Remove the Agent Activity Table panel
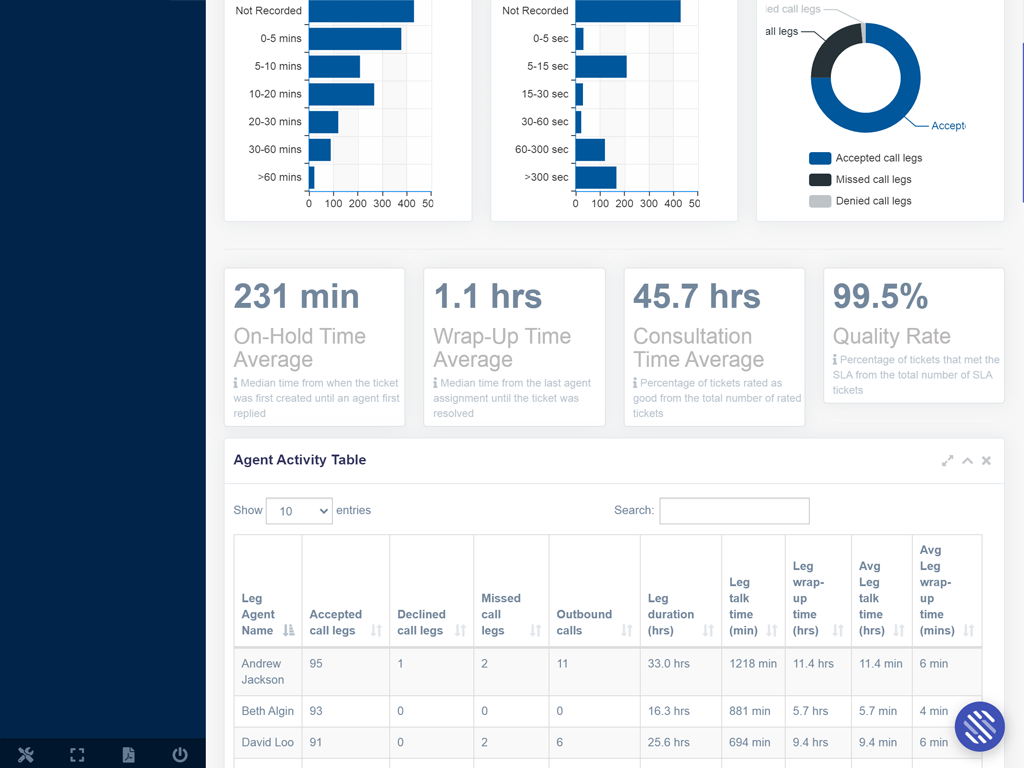 point(986,461)
